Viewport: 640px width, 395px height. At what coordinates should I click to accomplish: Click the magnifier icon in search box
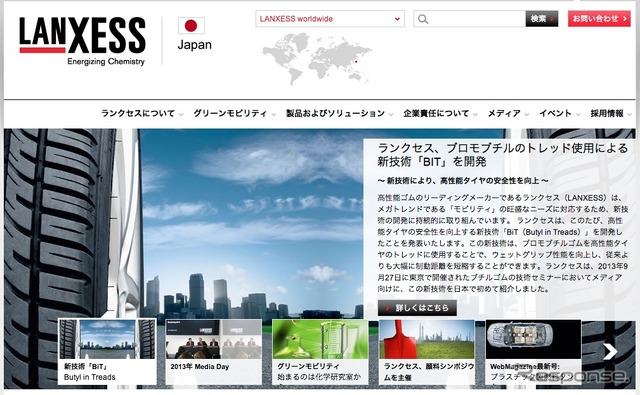click(x=423, y=19)
